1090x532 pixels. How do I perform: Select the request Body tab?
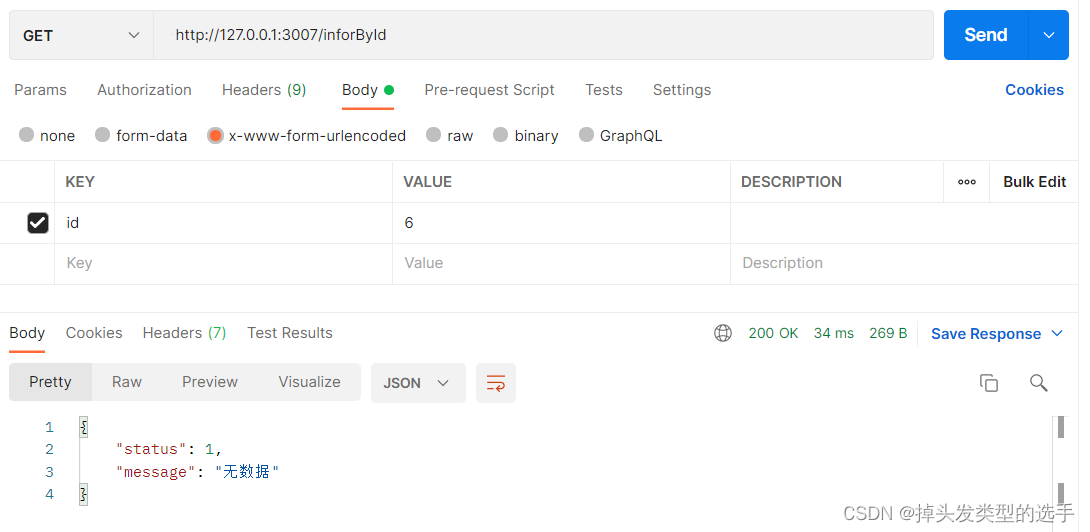tap(368, 90)
